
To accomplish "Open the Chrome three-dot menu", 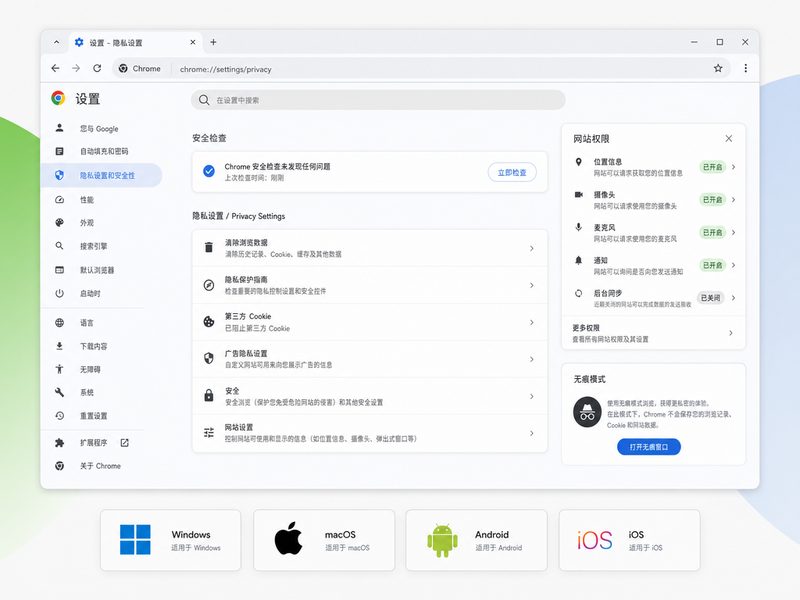I will 745,68.
